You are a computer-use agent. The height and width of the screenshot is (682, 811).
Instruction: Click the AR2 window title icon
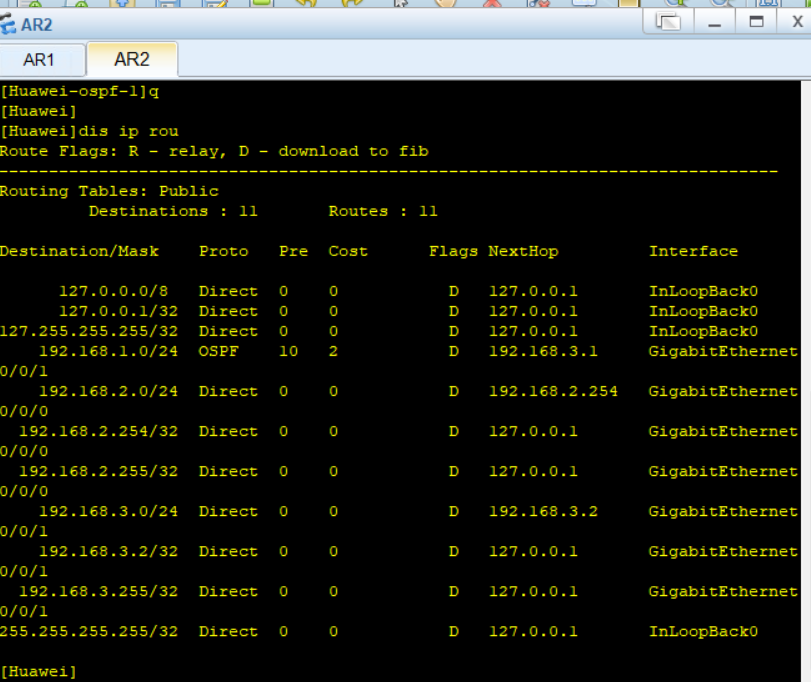point(8,24)
